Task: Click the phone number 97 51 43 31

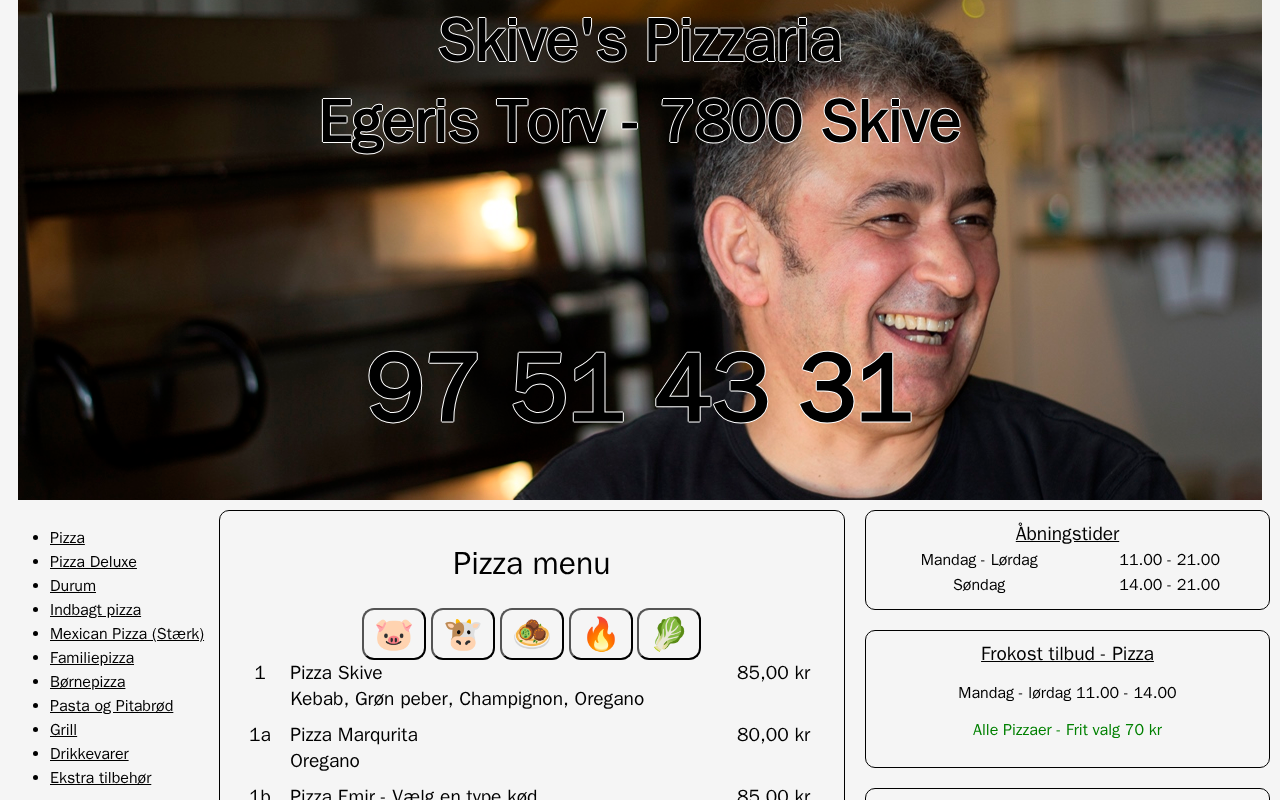Action: pos(639,388)
